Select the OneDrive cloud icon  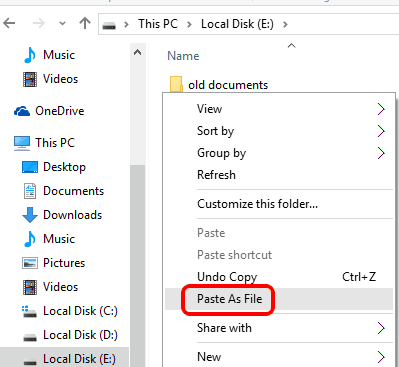(x=22, y=111)
